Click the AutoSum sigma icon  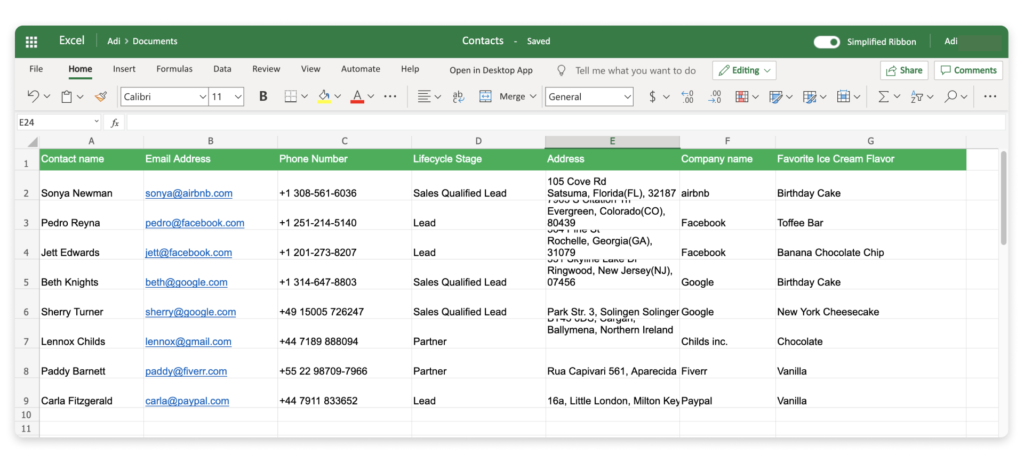pyautogui.click(x=883, y=97)
